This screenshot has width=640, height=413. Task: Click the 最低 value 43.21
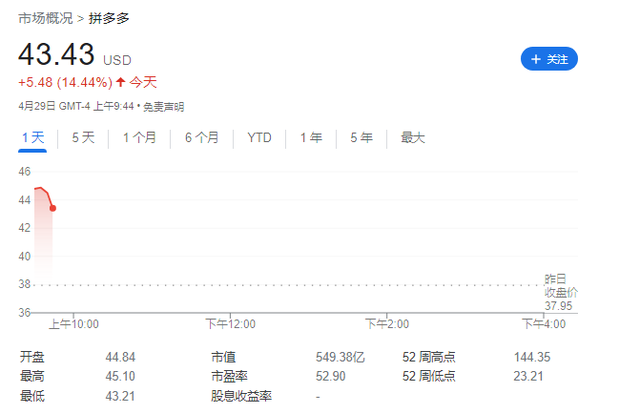click(x=120, y=396)
